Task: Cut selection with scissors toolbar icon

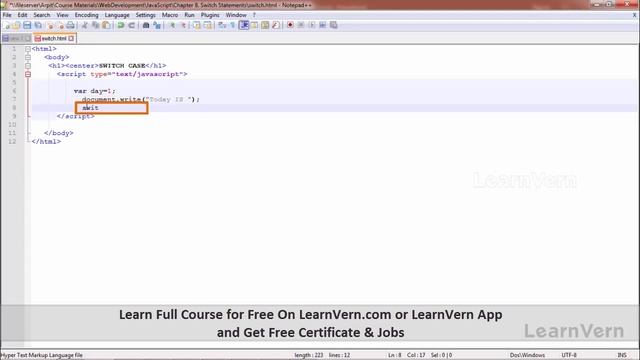Action: point(84,25)
